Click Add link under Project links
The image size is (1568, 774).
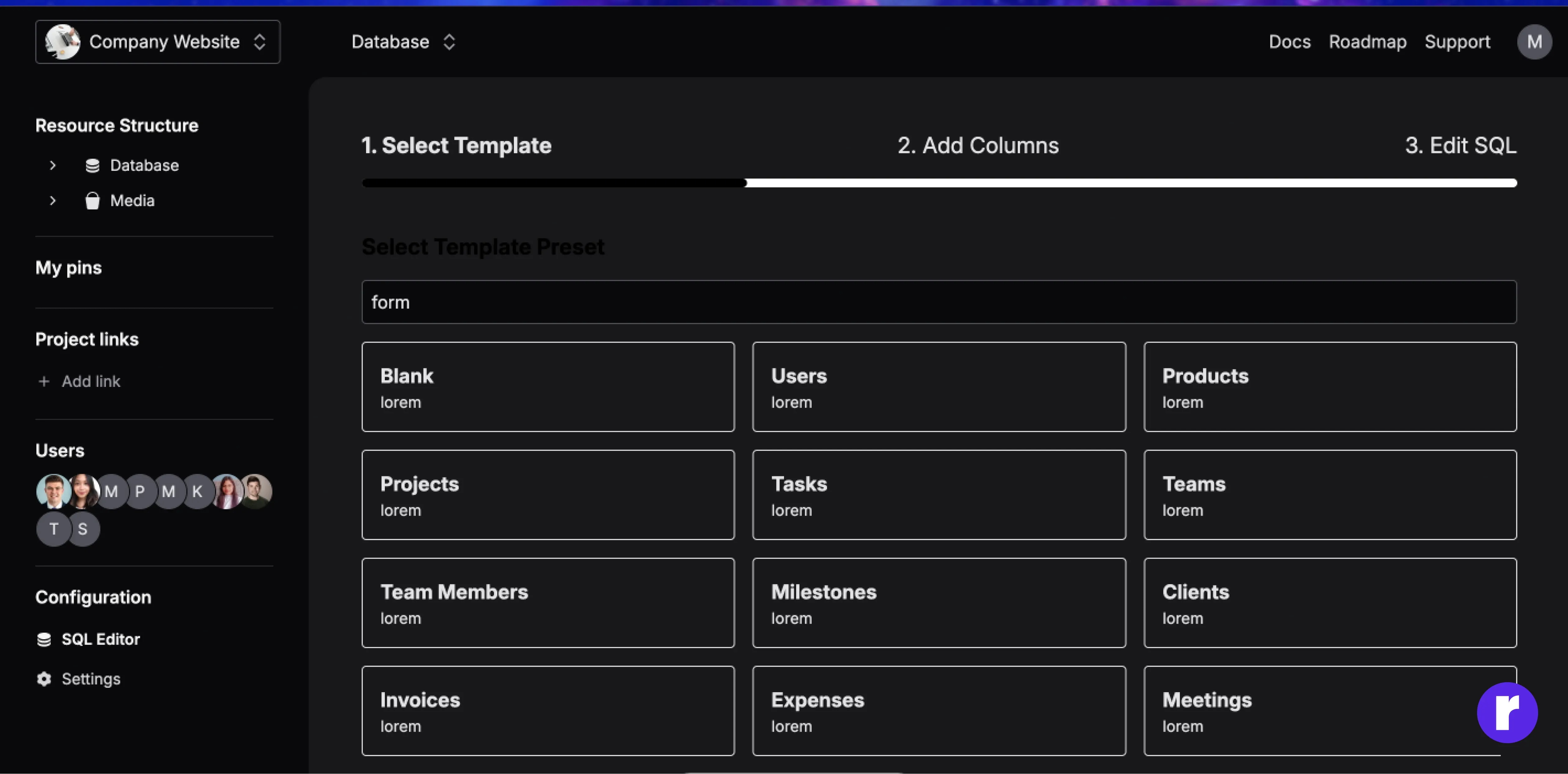(91, 381)
